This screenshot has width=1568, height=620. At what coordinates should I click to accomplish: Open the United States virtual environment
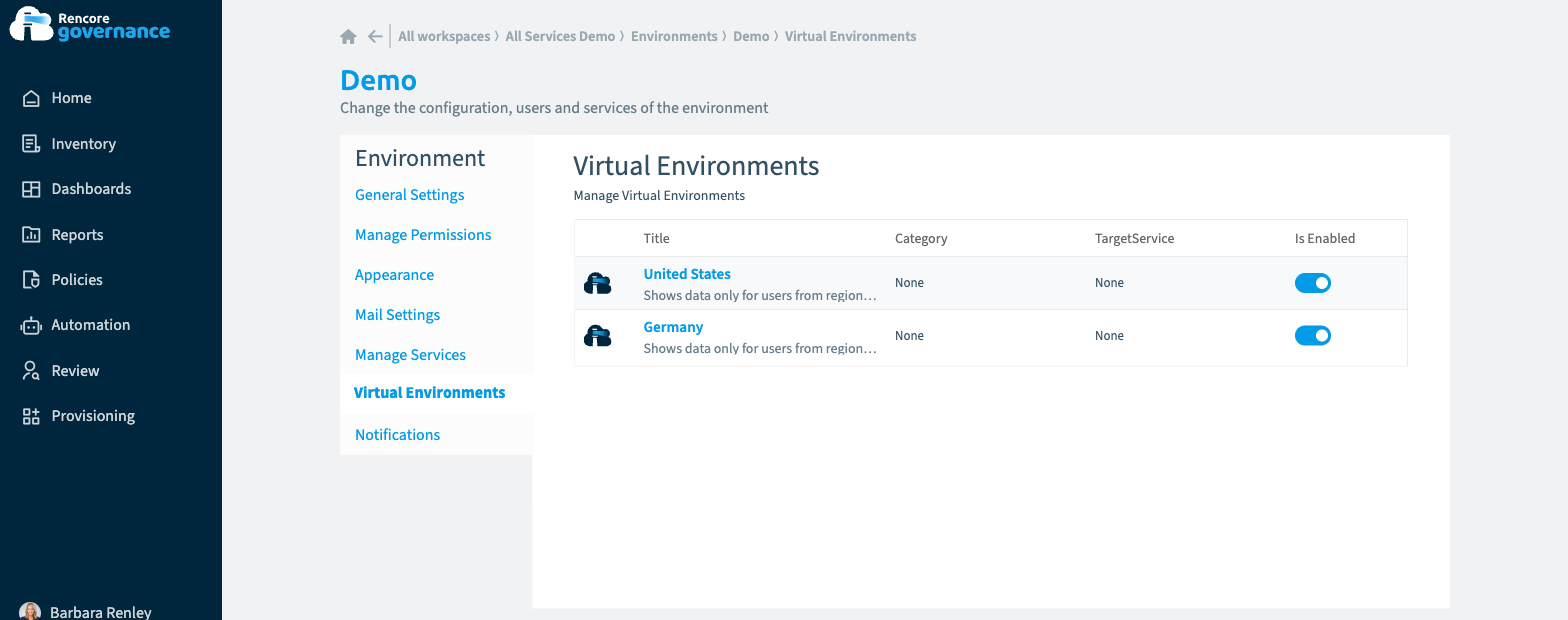[x=687, y=274]
